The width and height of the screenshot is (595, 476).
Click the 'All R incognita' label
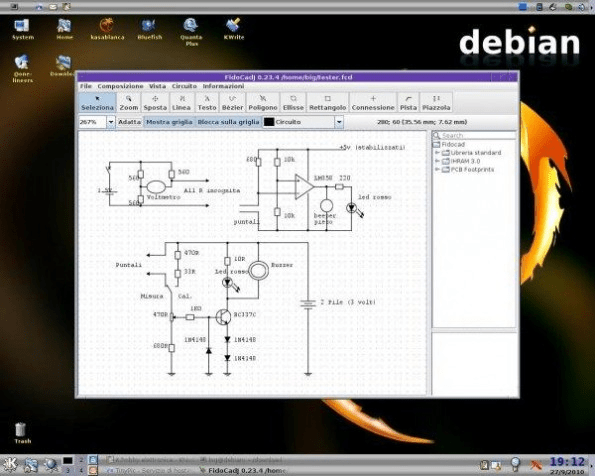pyautogui.click(x=212, y=190)
